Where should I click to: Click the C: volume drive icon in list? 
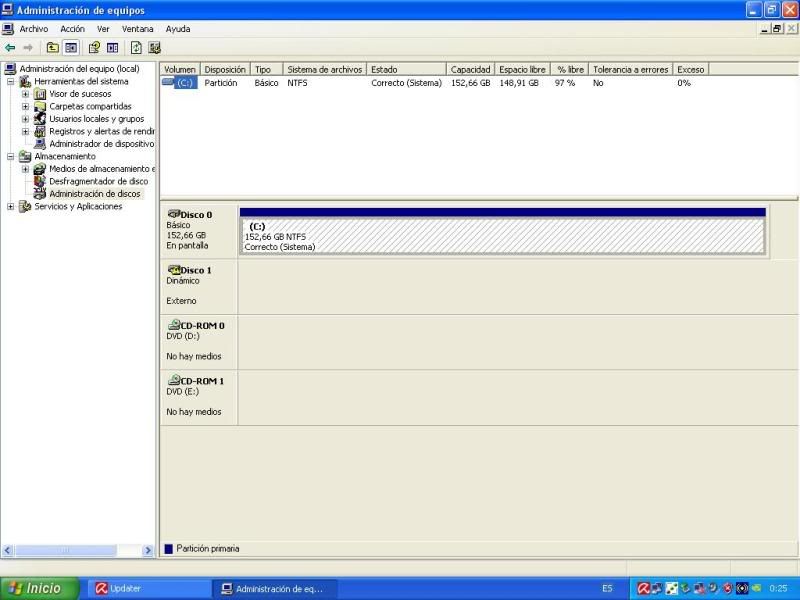[168, 82]
